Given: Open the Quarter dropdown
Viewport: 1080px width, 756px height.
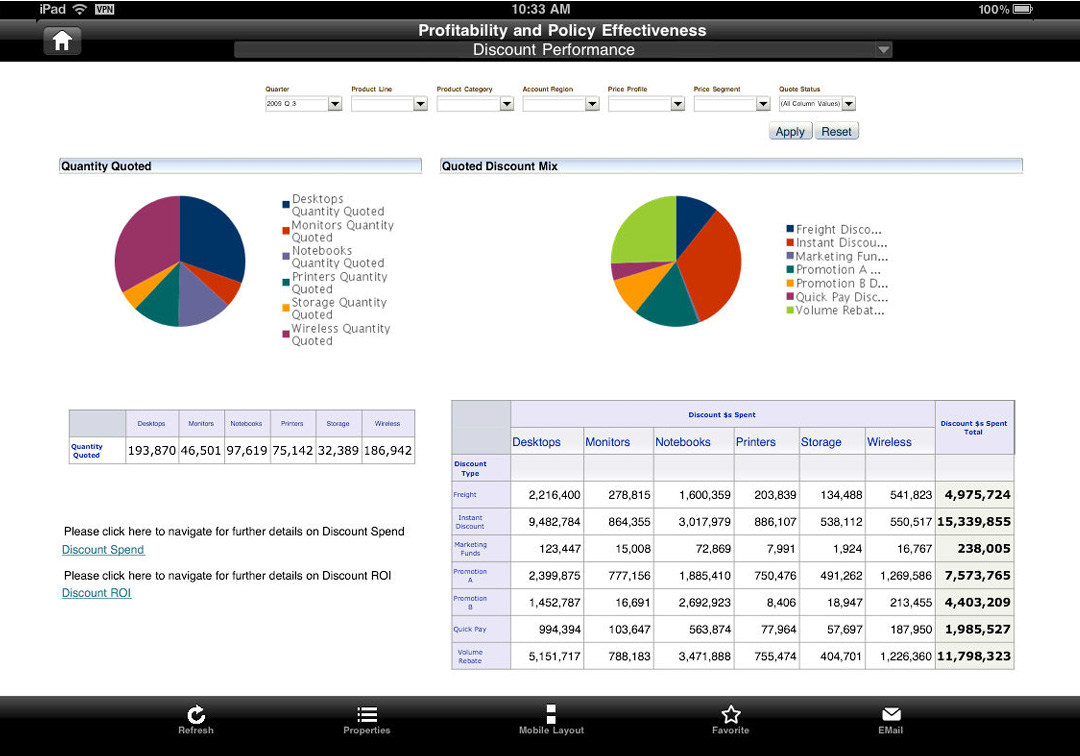Looking at the screenshot, I should pyautogui.click(x=335, y=104).
